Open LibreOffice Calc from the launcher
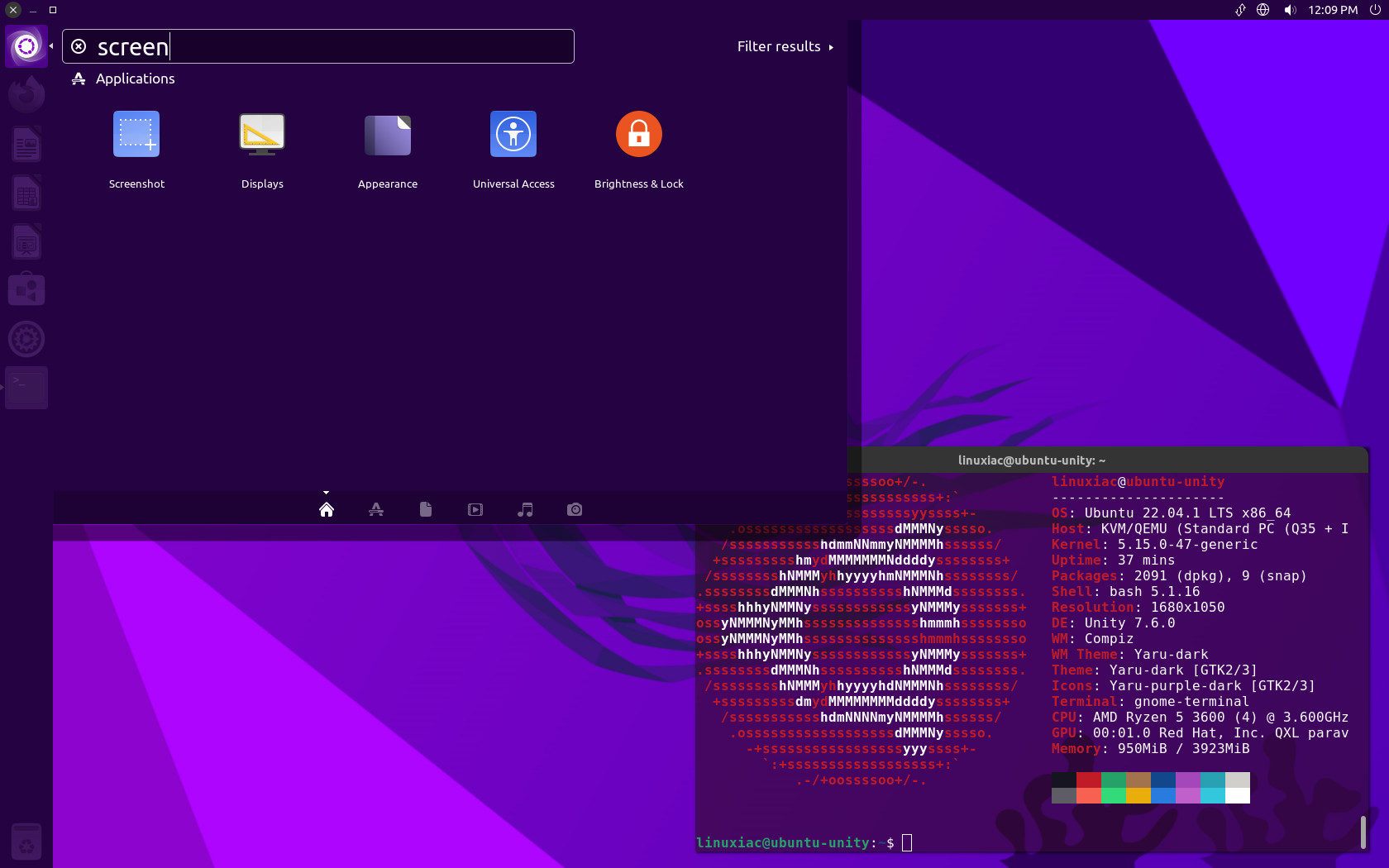The width and height of the screenshot is (1389, 868). point(26,193)
